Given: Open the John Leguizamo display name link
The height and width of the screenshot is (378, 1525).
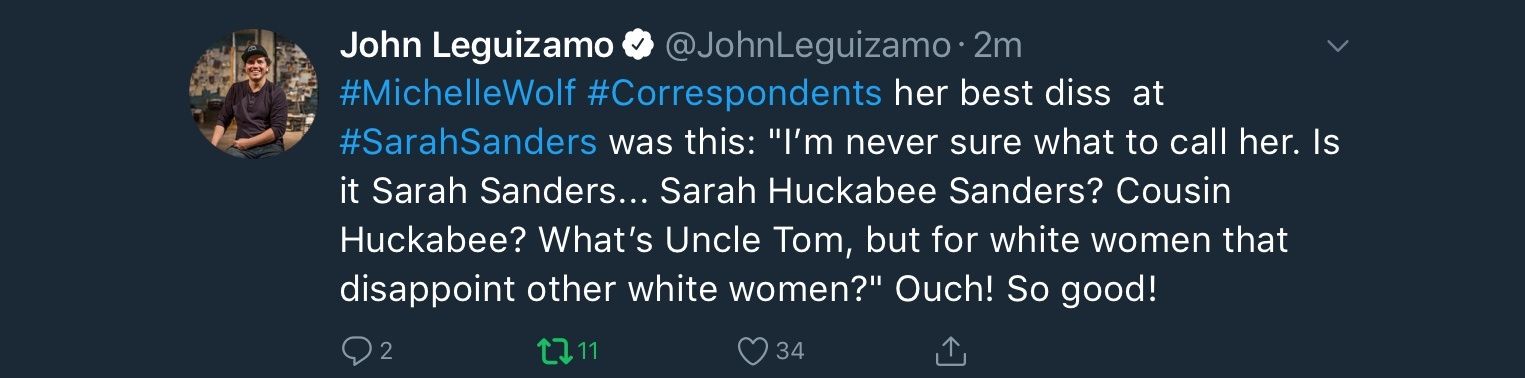Looking at the screenshot, I should 477,46.
